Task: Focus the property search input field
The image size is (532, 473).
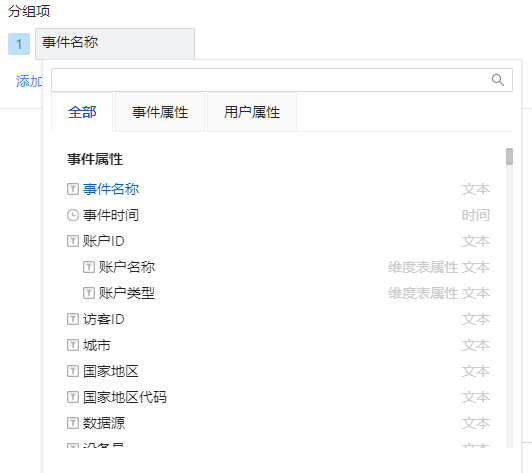Action: (282, 80)
